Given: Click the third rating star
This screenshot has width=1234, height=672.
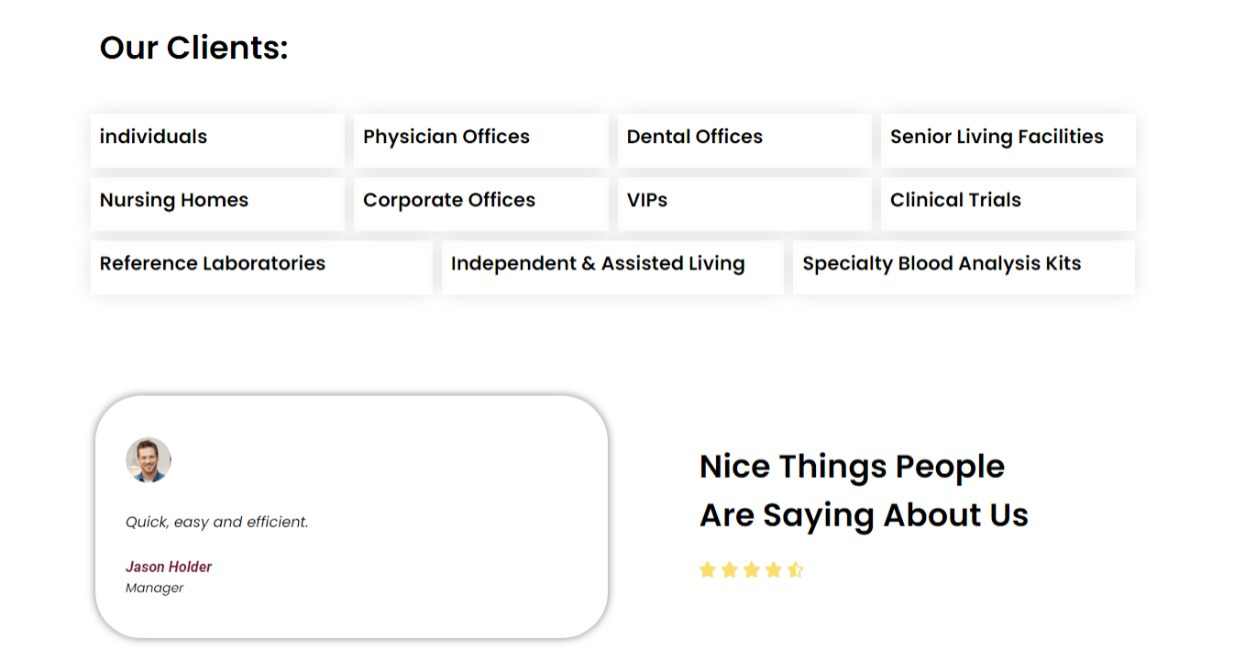Looking at the screenshot, I should (752, 570).
